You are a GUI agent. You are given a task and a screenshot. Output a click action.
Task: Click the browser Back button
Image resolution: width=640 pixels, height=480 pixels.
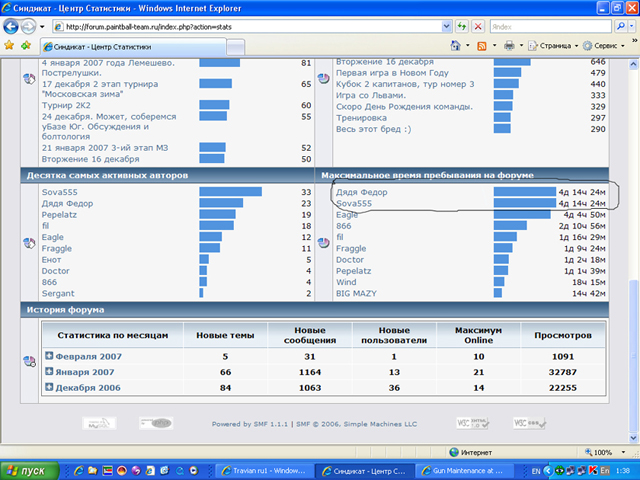click(14, 25)
